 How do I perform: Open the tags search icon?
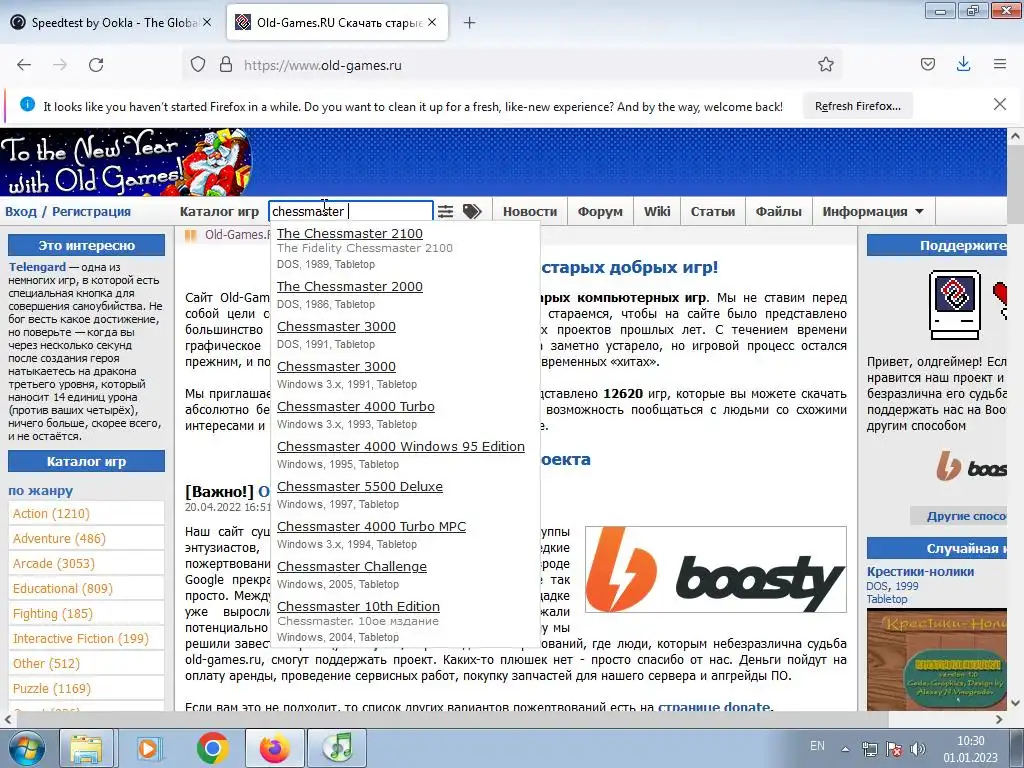[x=472, y=211]
